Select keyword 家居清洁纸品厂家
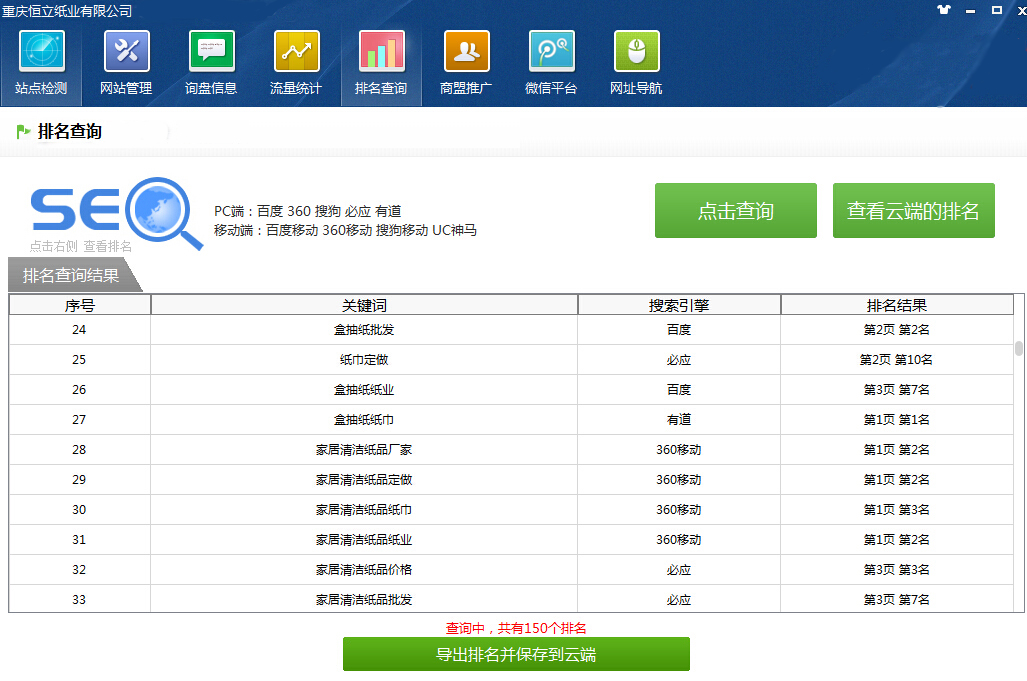The height and width of the screenshot is (681, 1027). pos(364,450)
